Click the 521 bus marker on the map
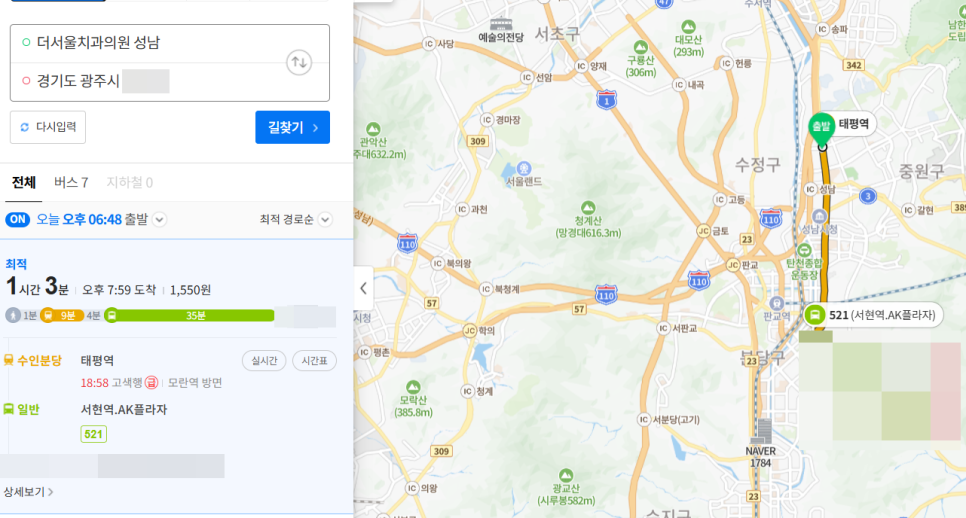This screenshot has width=966, height=518. coord(815,315)
